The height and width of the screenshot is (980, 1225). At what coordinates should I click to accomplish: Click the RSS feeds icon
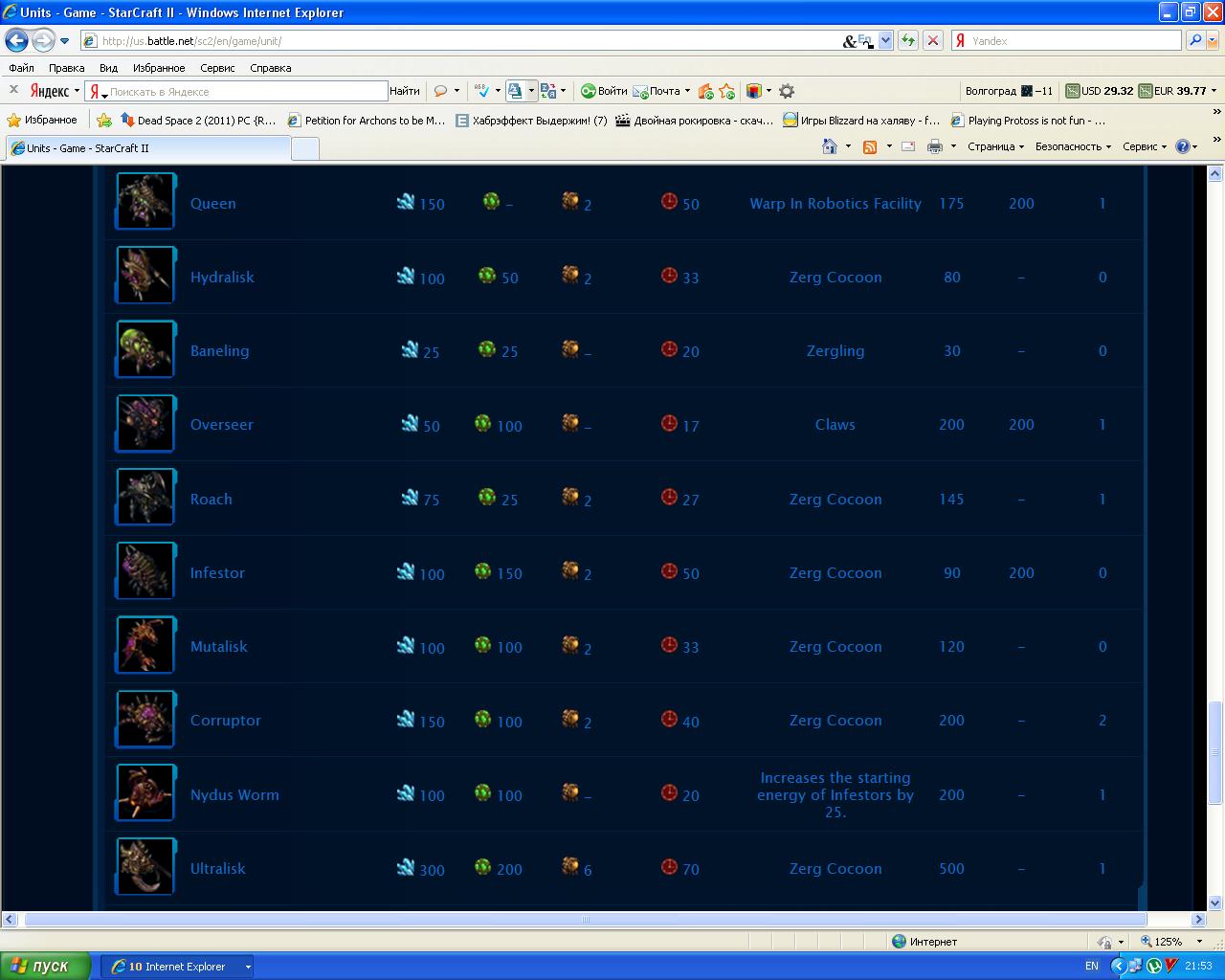click(x=870, y=146)
